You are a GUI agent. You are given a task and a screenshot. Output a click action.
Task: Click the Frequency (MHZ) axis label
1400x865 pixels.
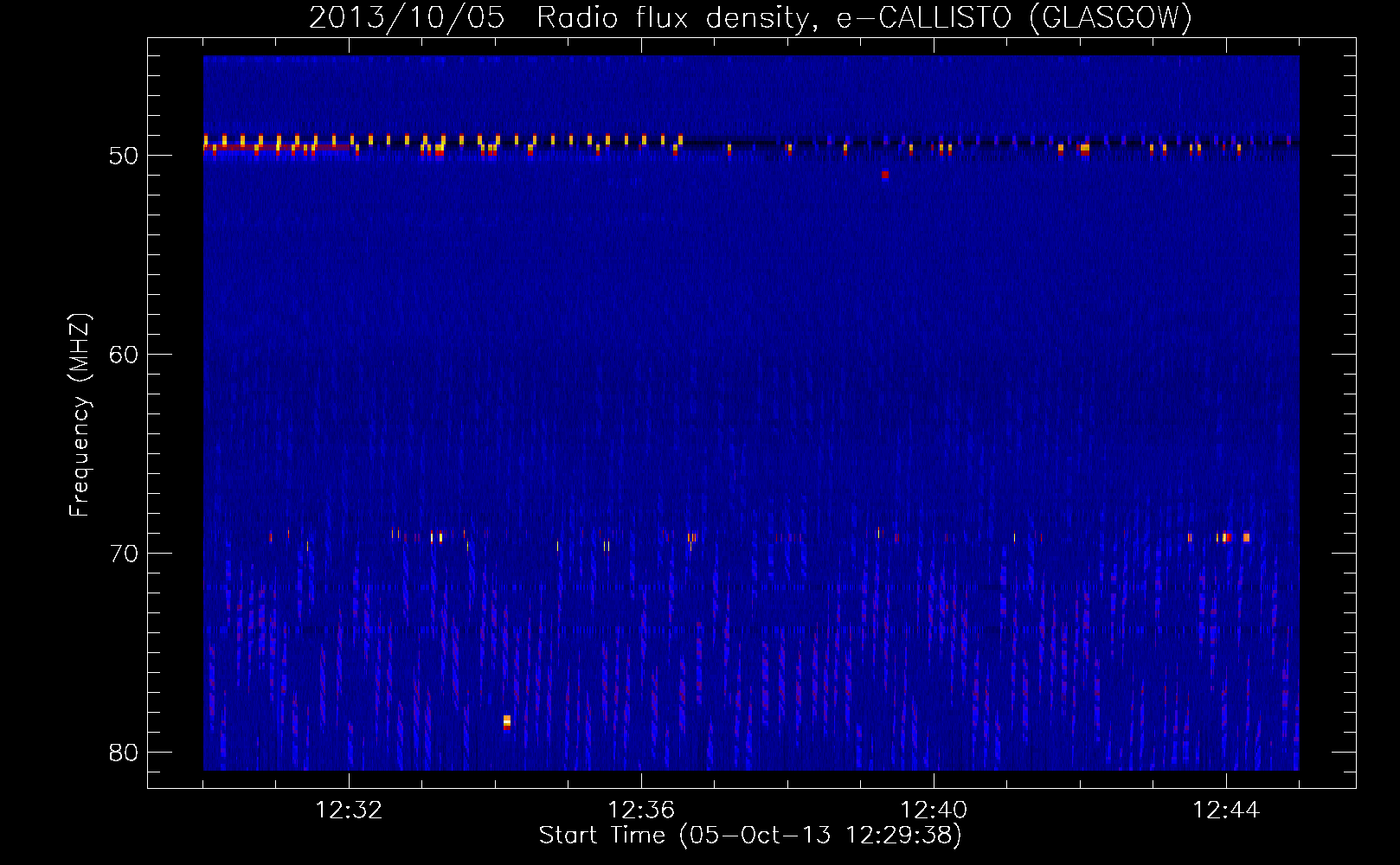(x=79, y=414)
